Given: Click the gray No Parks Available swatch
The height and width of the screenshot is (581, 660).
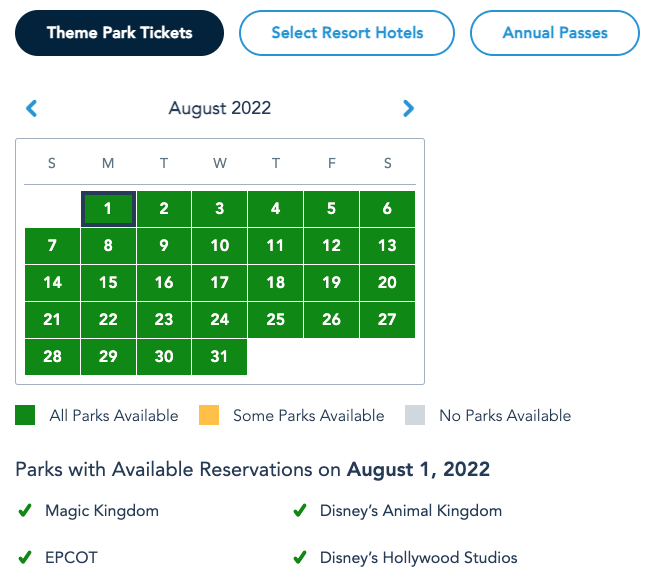Looking at the screenshot, I should 415,415.
